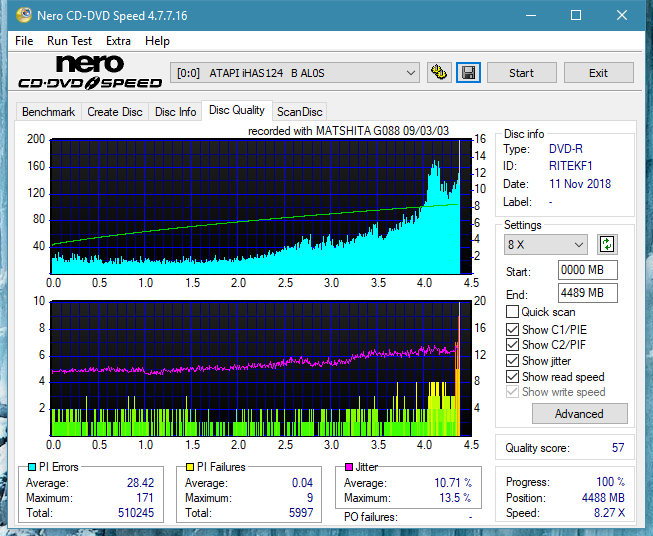The width and height of the screenshot is (653, 536).
Task: Click the Start button
Action: coord(521,73)
